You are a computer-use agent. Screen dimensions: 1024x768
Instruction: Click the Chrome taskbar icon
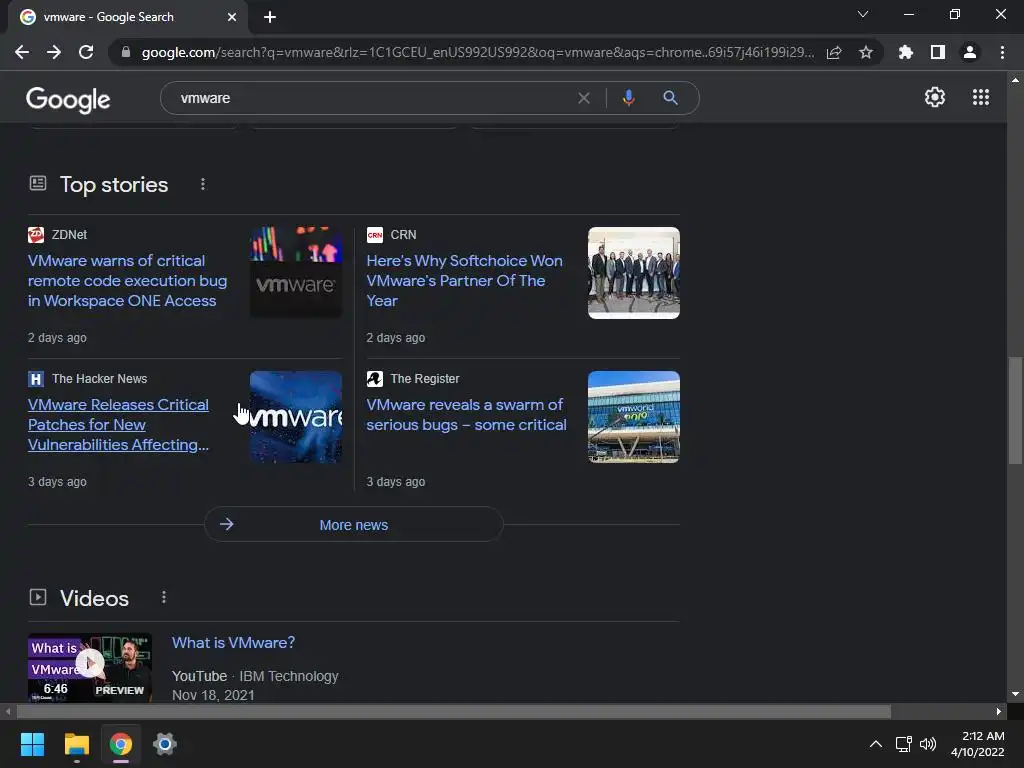tap(120, 744)
